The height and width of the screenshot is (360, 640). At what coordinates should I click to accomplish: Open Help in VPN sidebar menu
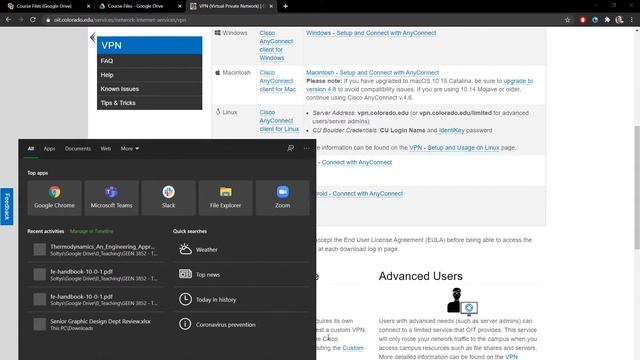point(149,75)
